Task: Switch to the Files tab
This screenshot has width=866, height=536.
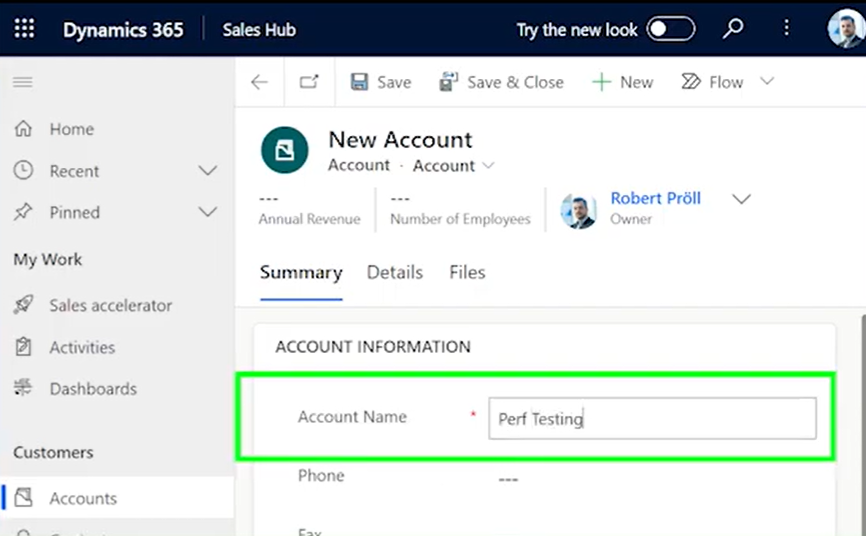Action: click(467, 272)
